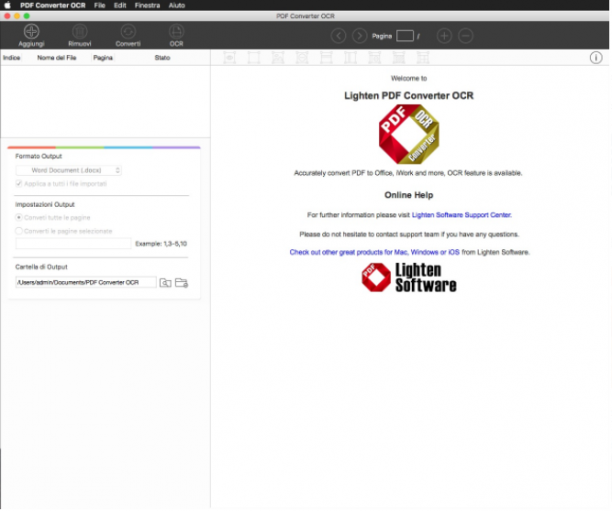Click the PDF OCR Converter logo image
Image resolution: width=612 pixels, height=511 pixels.
(409, 134)
